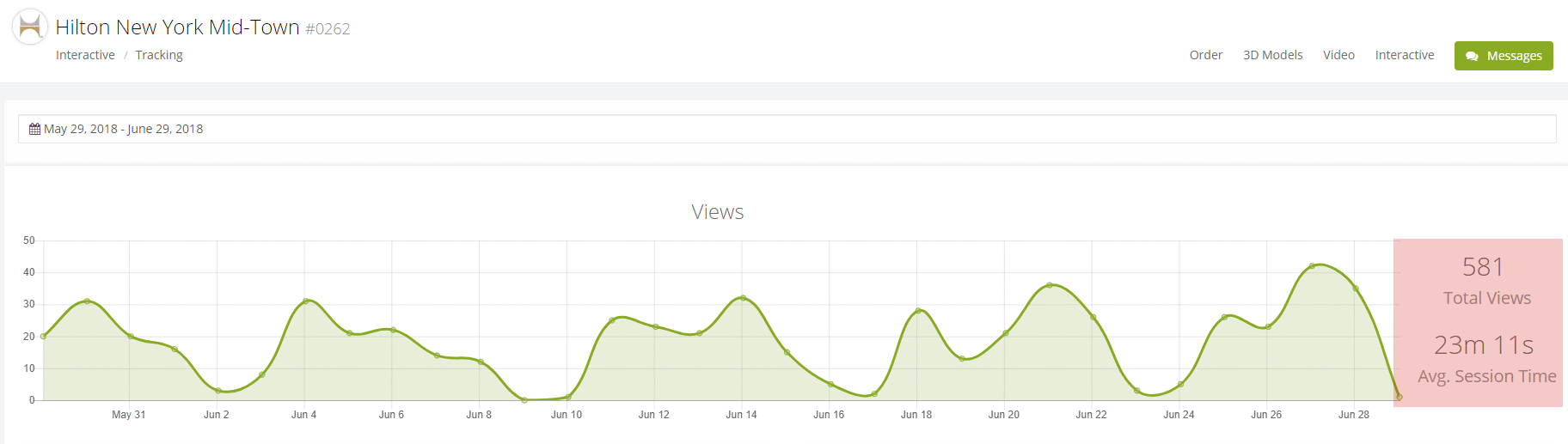Image resolution: width=1568 pixels, height=444 pixels.
Task: Select the peak data point near Jun 27
Action: 1312,266
